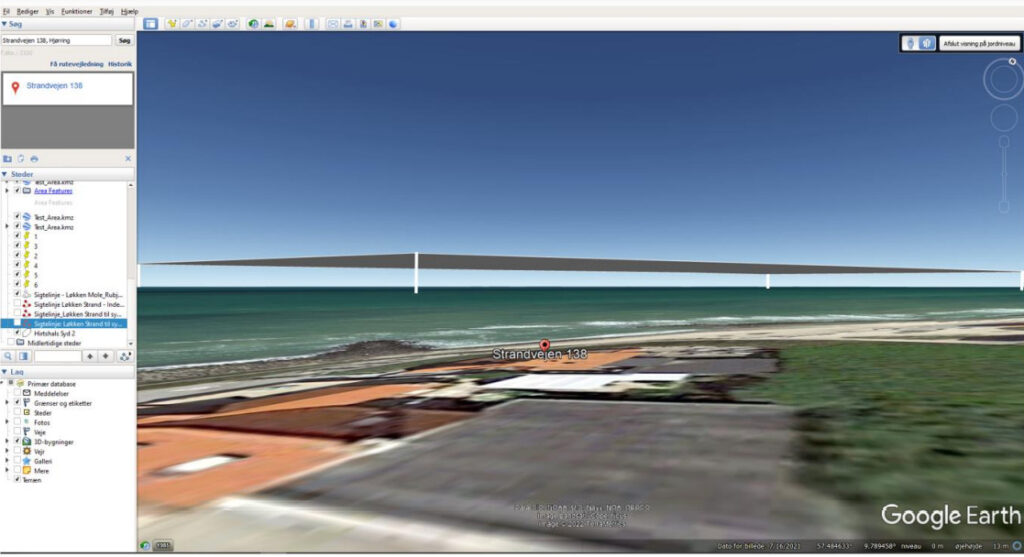Open the ruler measurement tool
The width and height of the screenshot is (1024, 557).
(x=311, y=23)
